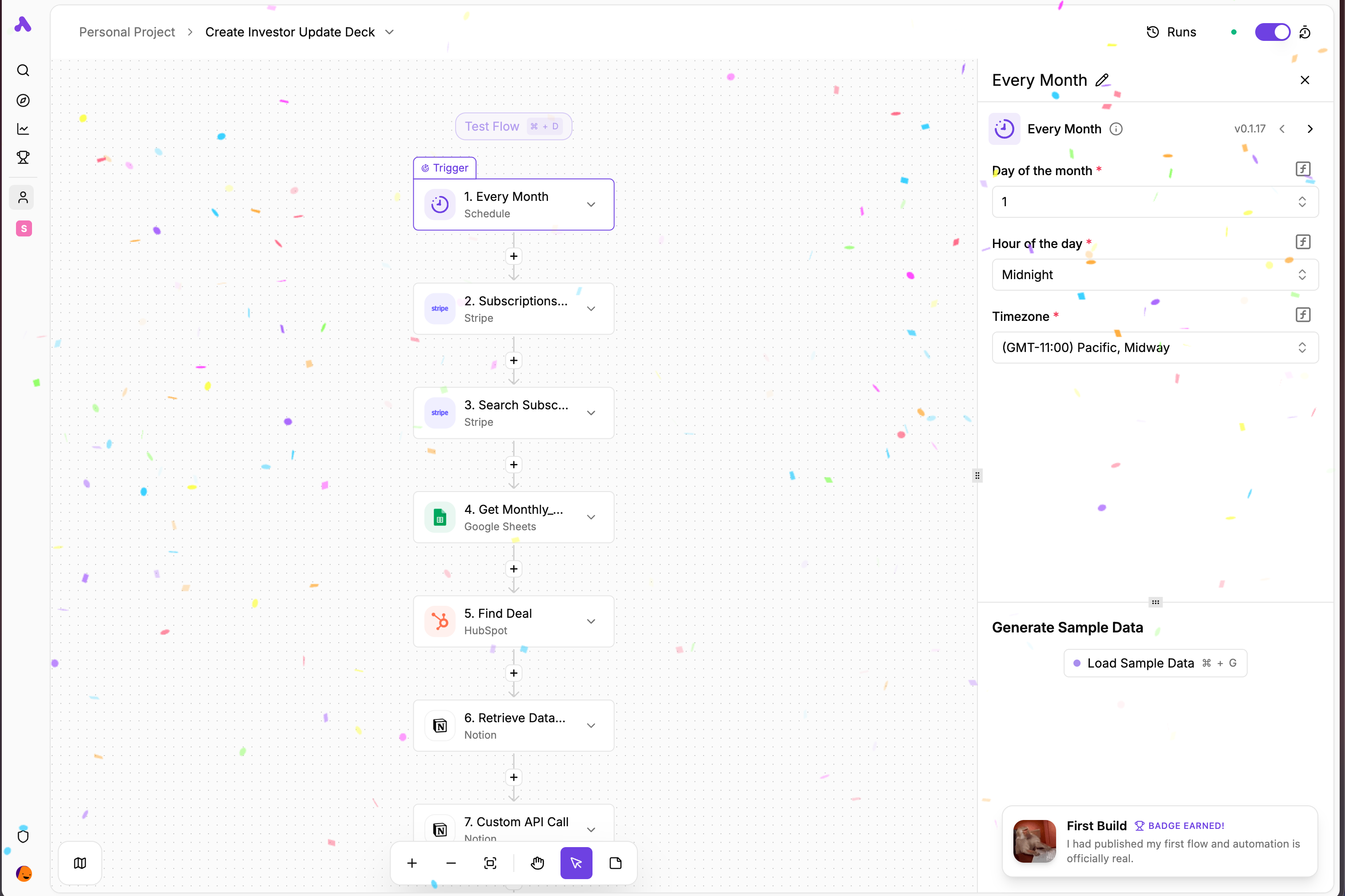The height and width of the screenshot is (896, 1345).
Task: Expand step 5 Find Deal options chevron
Action: pyautogui.click(x=591, y=621)
